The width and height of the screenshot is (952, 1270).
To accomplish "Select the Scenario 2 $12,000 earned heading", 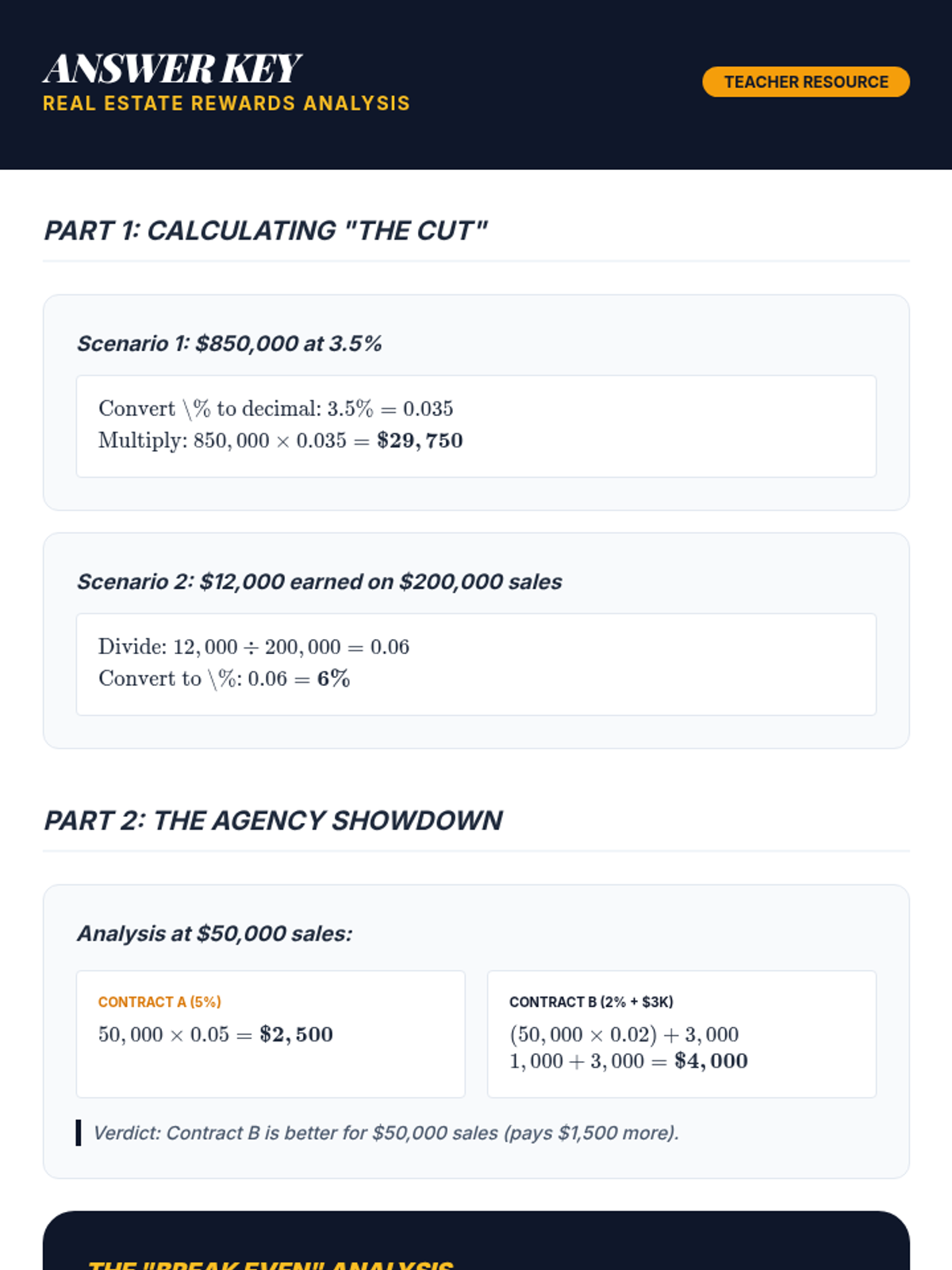I will 319,582.
